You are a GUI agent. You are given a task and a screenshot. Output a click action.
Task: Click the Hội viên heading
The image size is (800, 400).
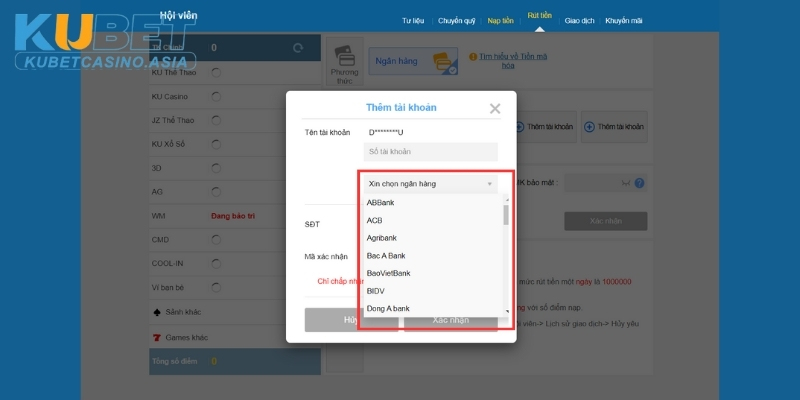[x=179, y=15]
